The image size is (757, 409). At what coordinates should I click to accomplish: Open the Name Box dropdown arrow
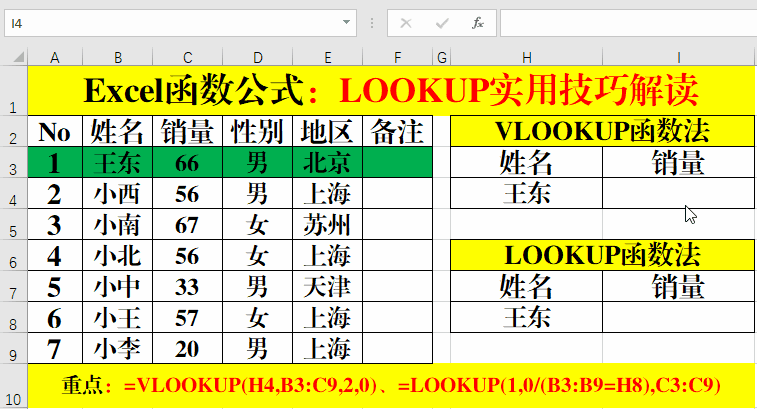point(346,22)
